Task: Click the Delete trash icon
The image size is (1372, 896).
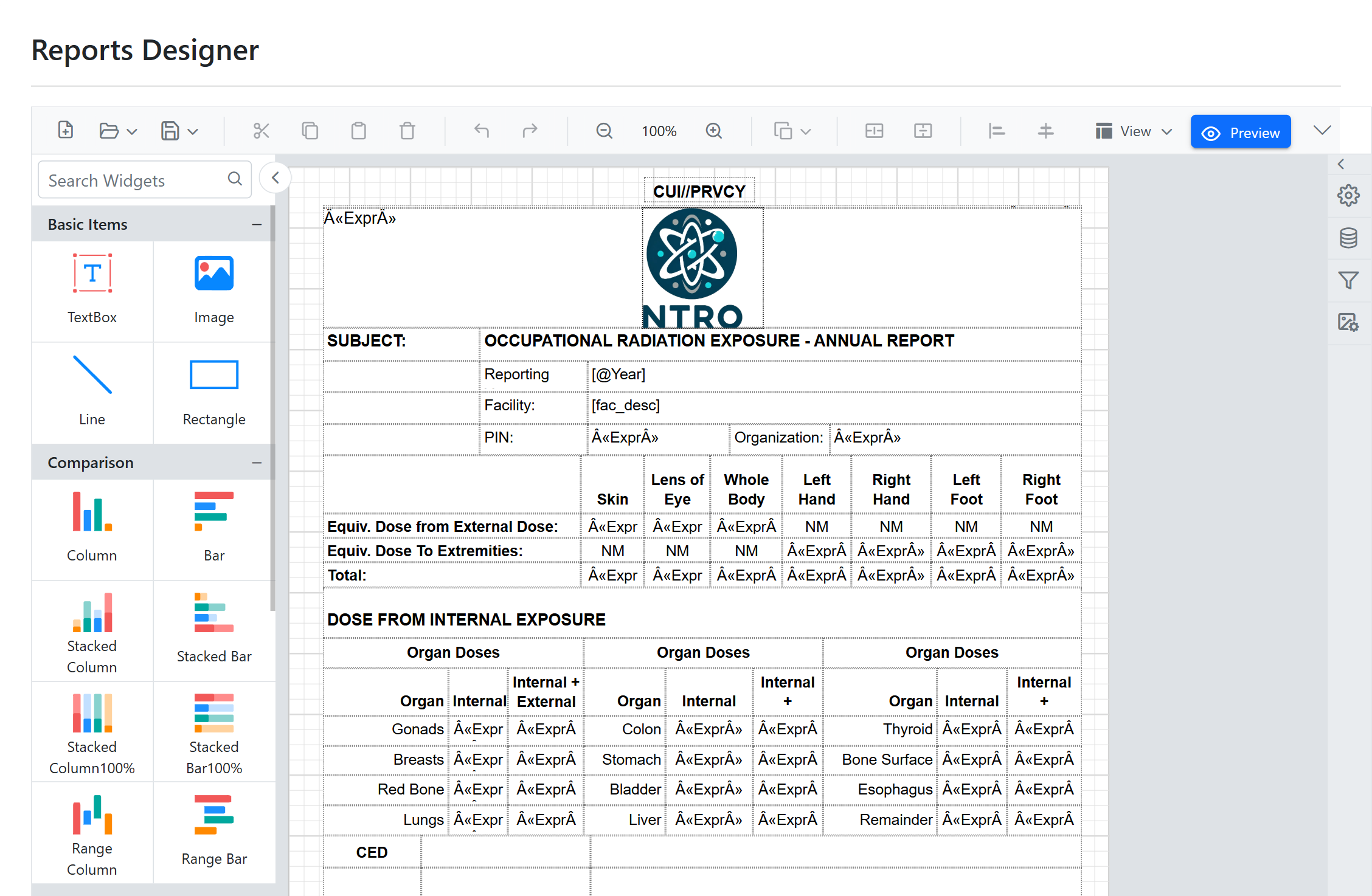Action: click(x=407, y=131)
